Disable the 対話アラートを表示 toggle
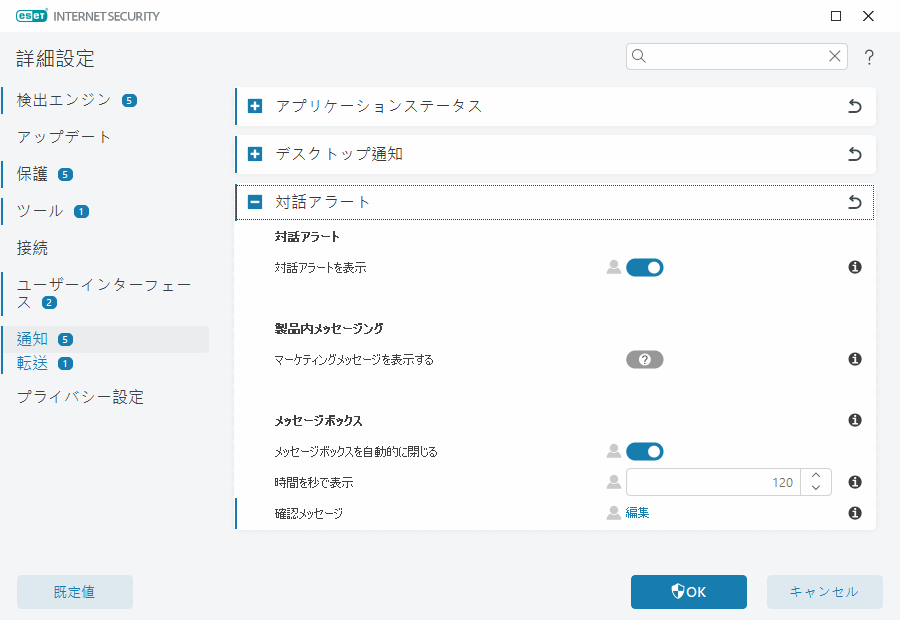The width and height of the screenshot is (900, 620). (x=645, y=267)
